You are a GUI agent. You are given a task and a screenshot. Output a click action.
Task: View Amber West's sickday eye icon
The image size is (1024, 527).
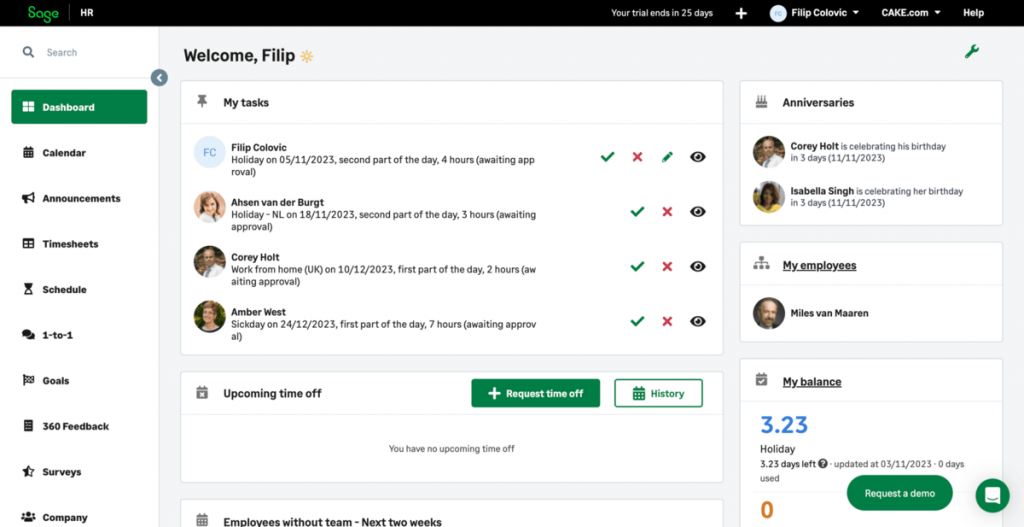click(698, 321)
